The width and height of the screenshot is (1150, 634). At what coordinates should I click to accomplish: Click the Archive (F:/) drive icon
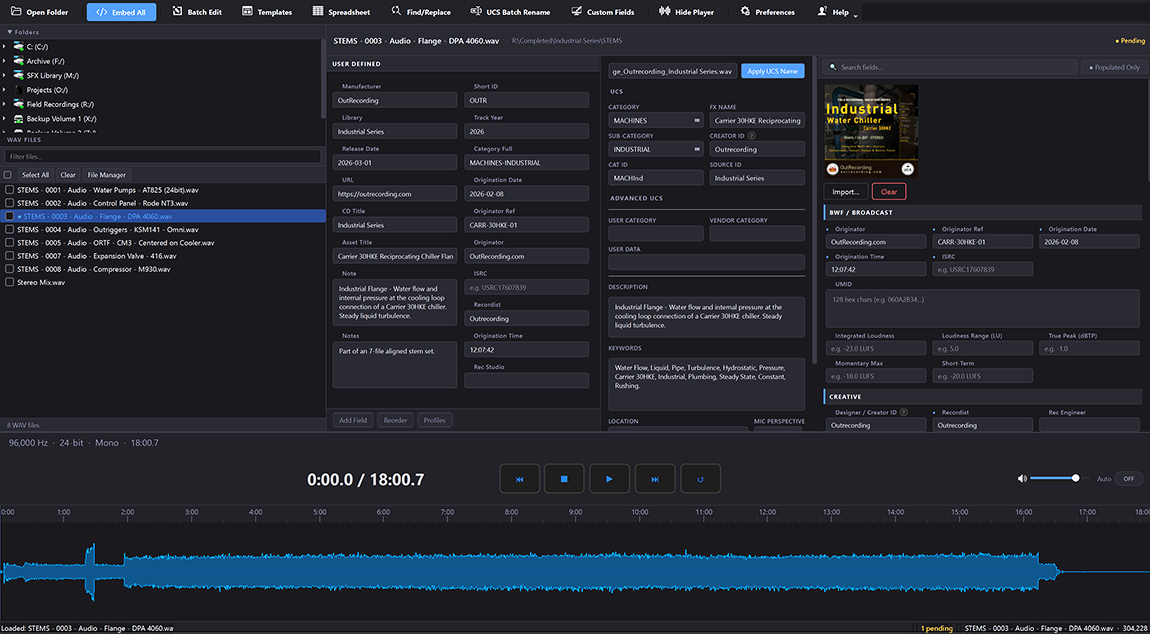coord(19,62)
